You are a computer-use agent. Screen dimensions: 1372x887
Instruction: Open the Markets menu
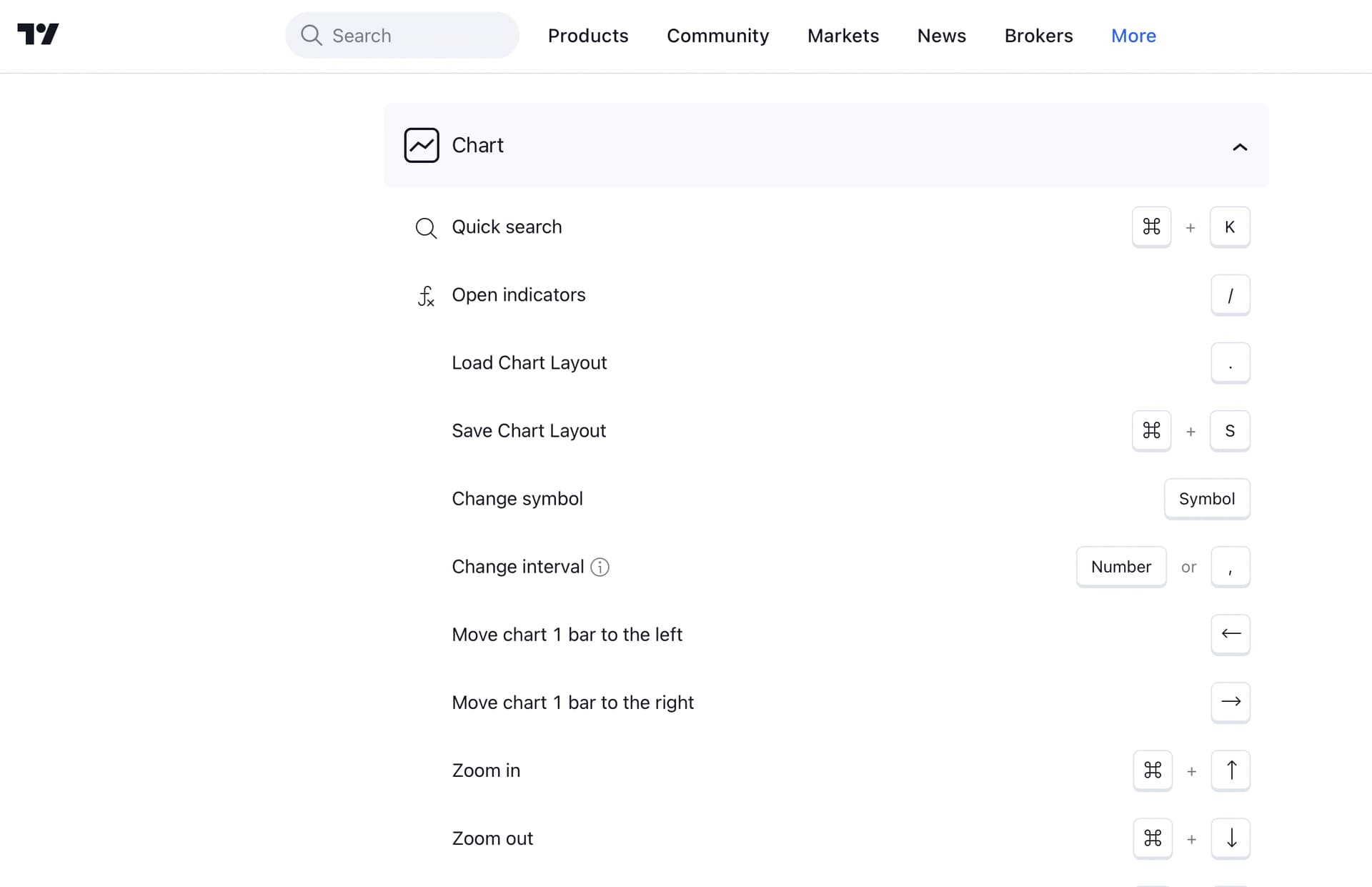point(842,36)
